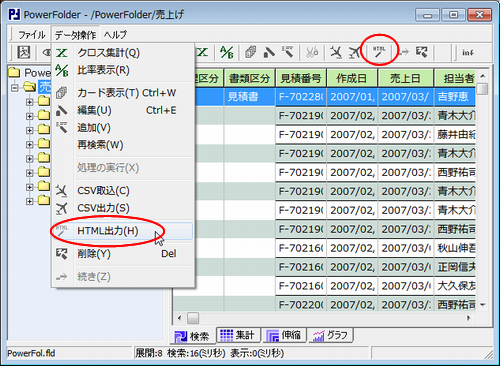
Task: Choose CSV出力(S) from the menu
Action: pyautogui.click(x=123, y=208)
